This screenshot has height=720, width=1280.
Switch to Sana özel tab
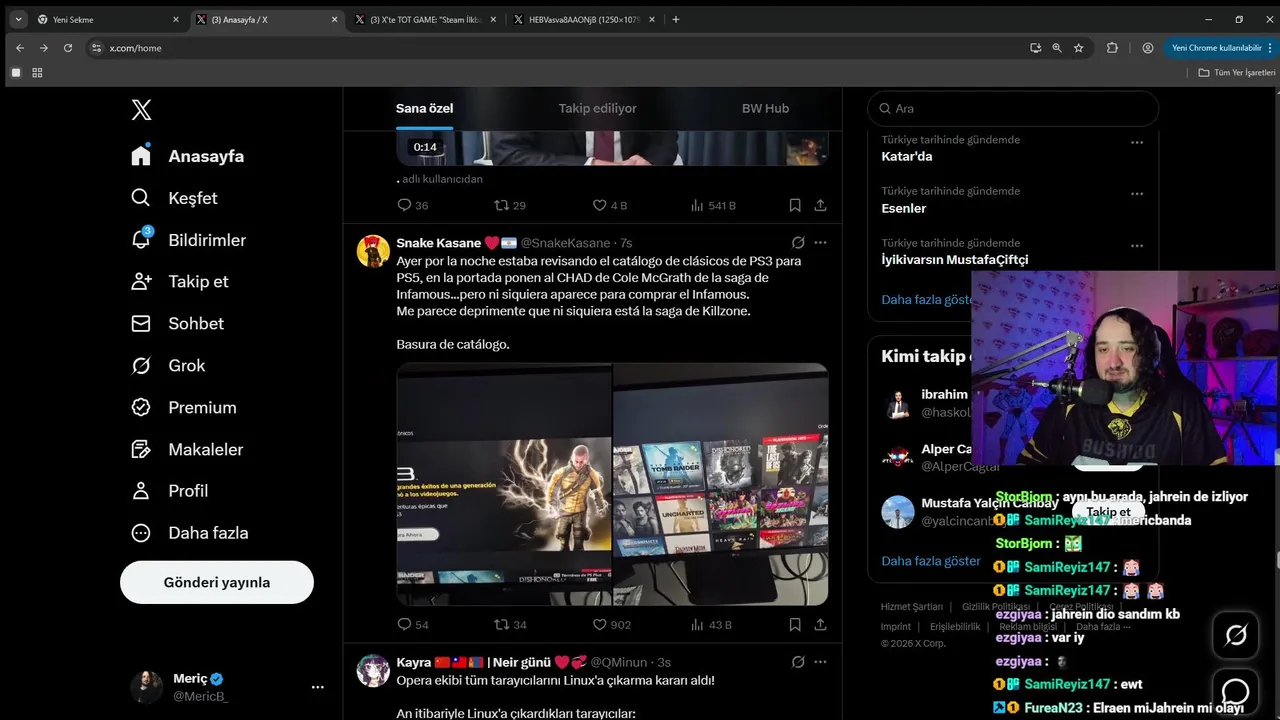pyautogui.click(x=424, y=108)
